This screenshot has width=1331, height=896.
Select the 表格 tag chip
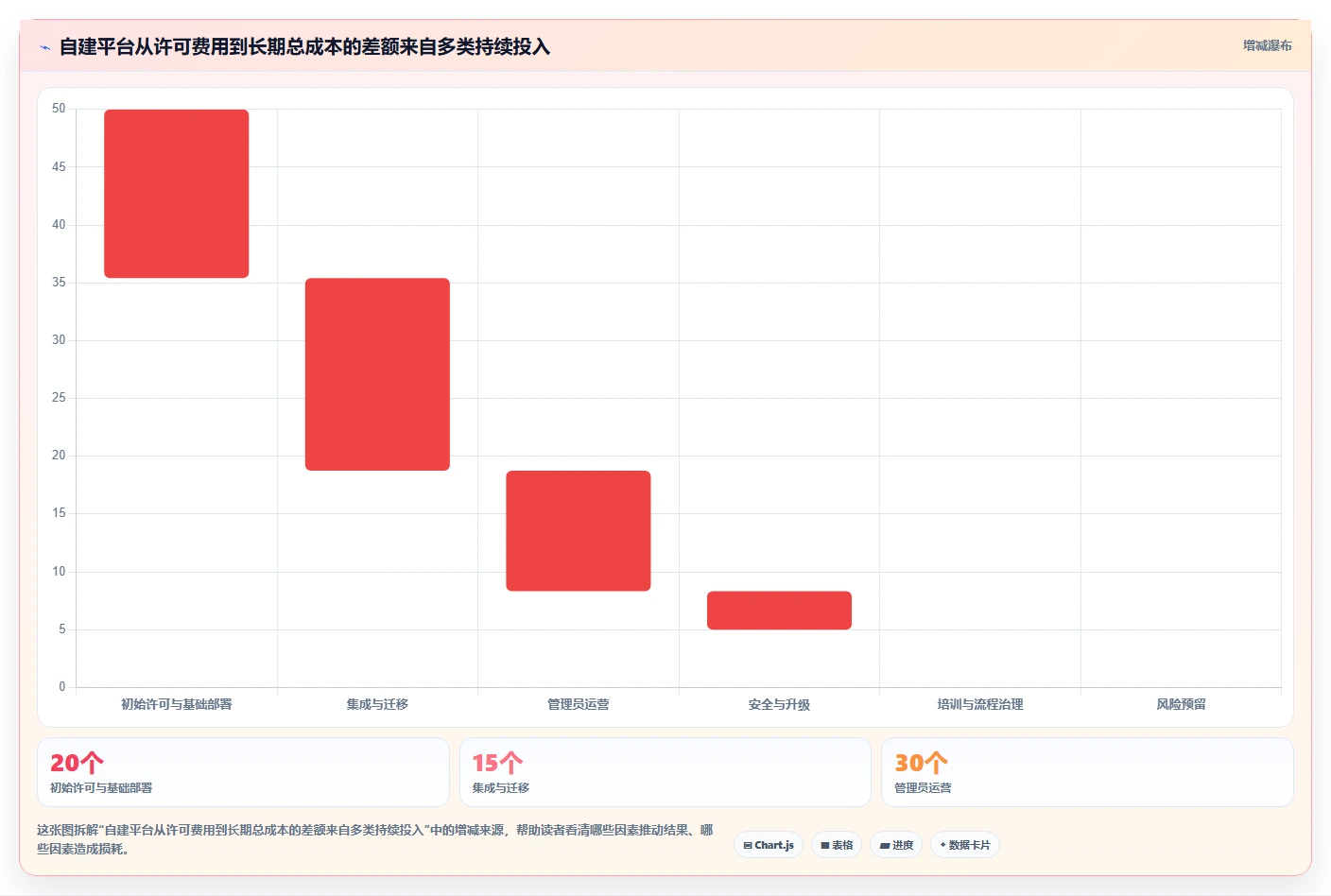[x=837, y=845]
